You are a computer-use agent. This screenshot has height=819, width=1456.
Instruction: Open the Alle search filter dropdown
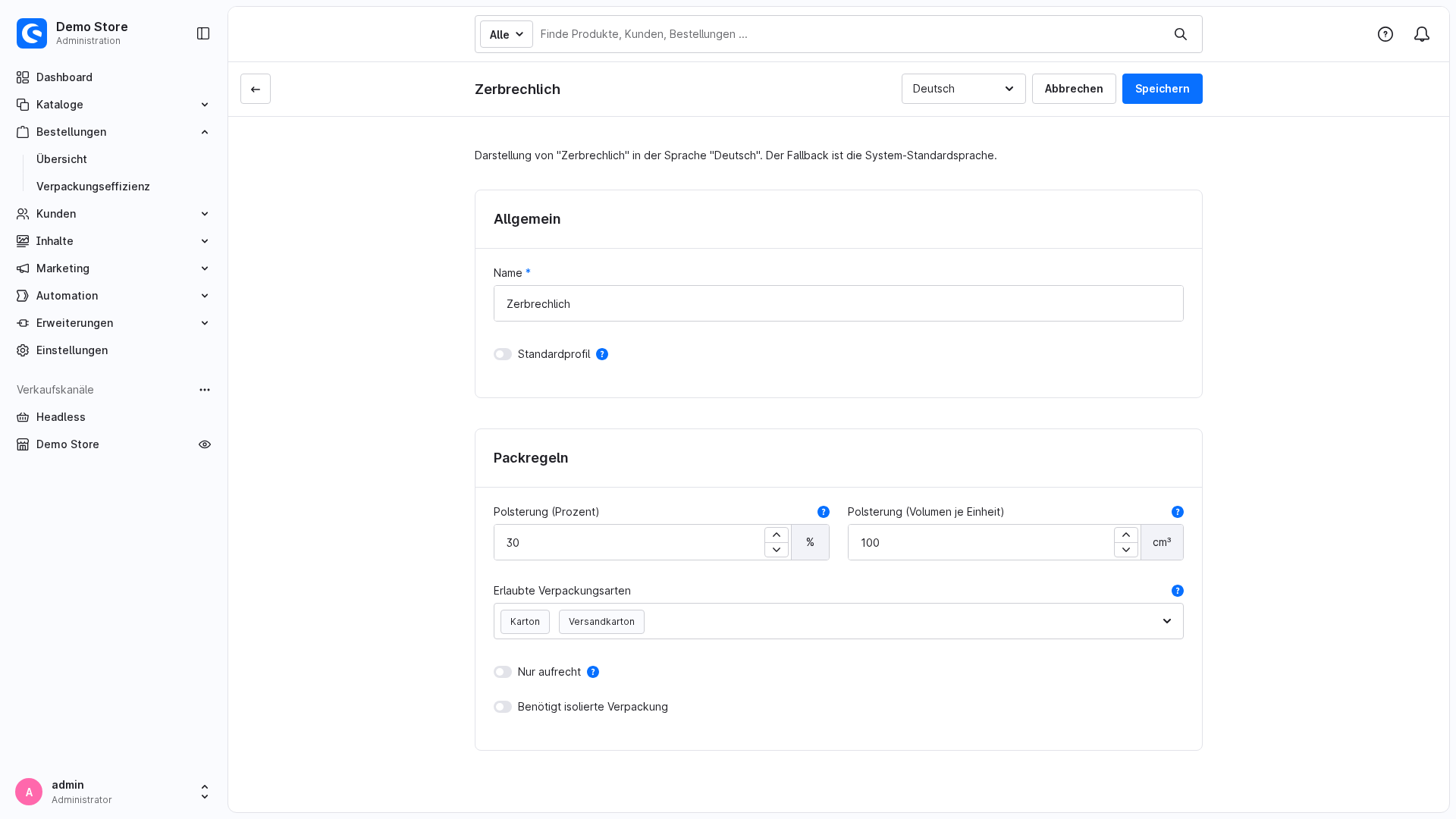[507, 34]
